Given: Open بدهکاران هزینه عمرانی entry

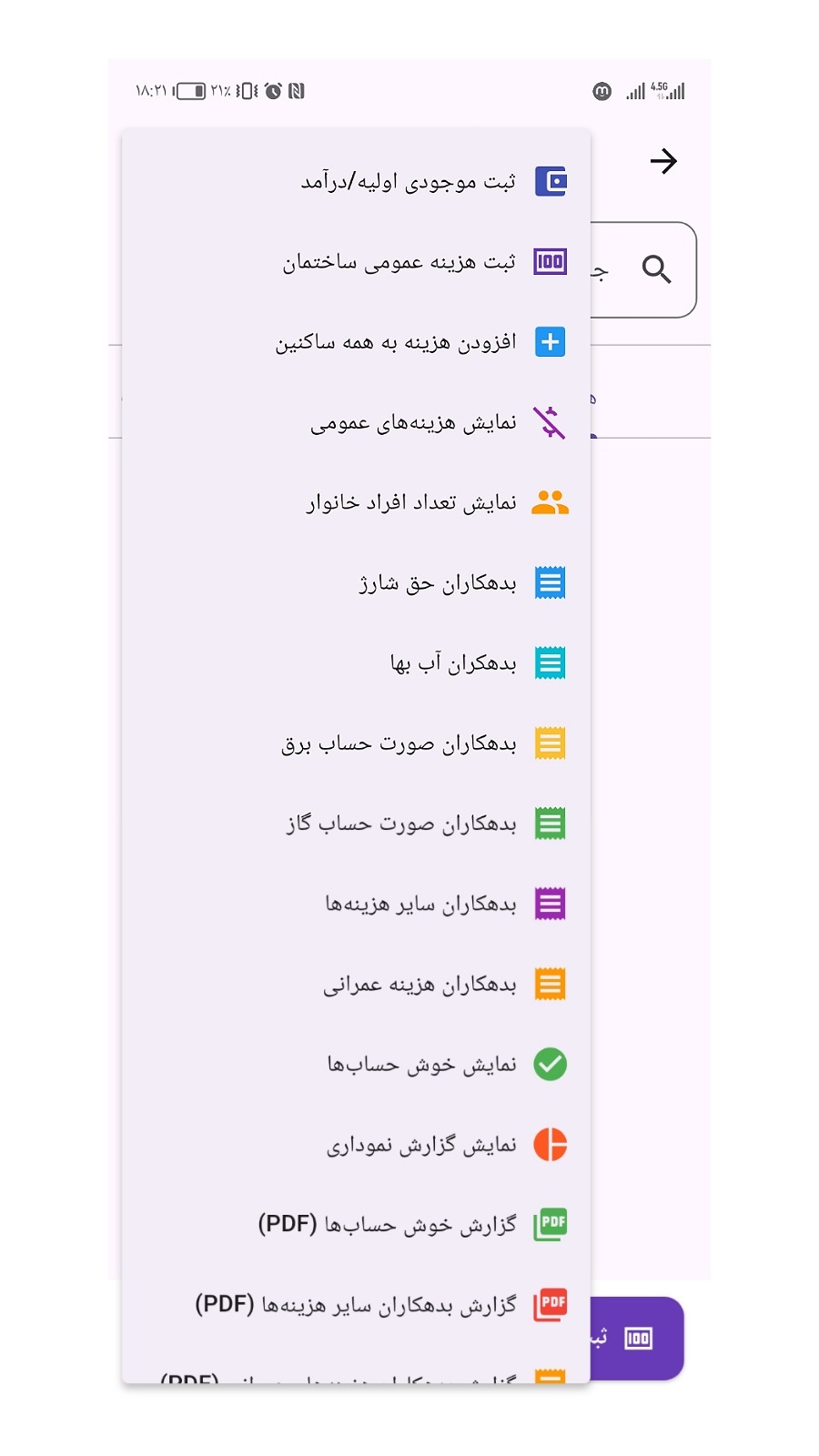Looking at the screenshot, I should coord(420,984).
